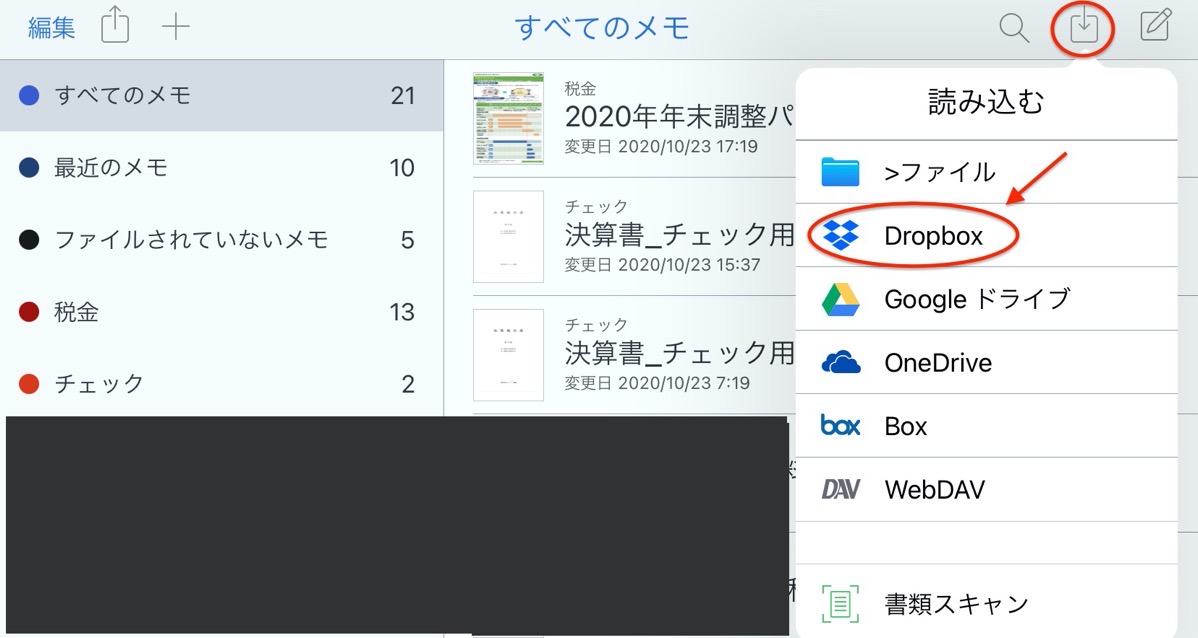Viewport: 1198px width, 638px height.
Task: Click count 21 for すべてのメモ
Action: pos(403,96)
